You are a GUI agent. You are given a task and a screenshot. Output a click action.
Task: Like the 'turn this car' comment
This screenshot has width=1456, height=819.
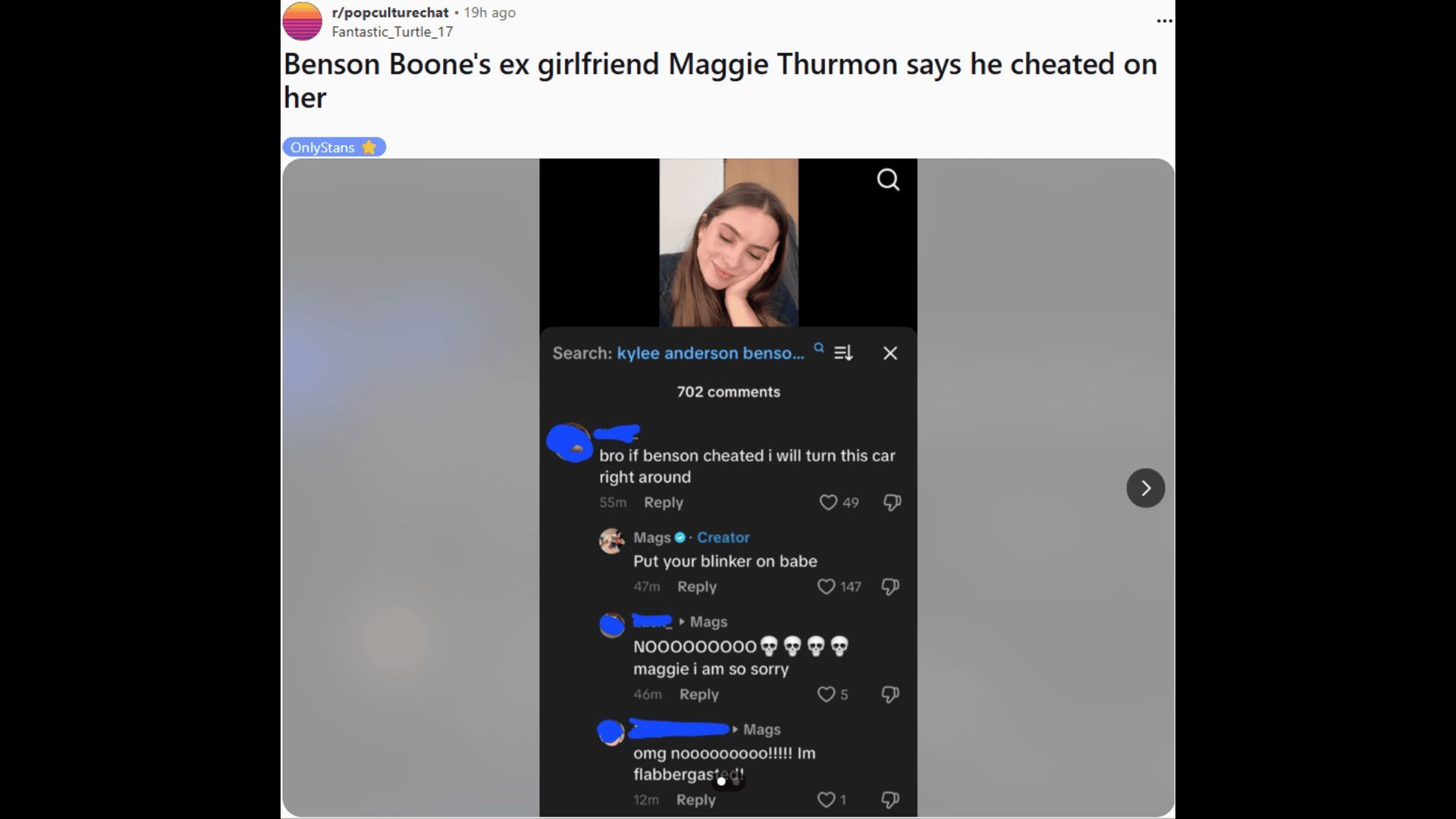(828, 502)
